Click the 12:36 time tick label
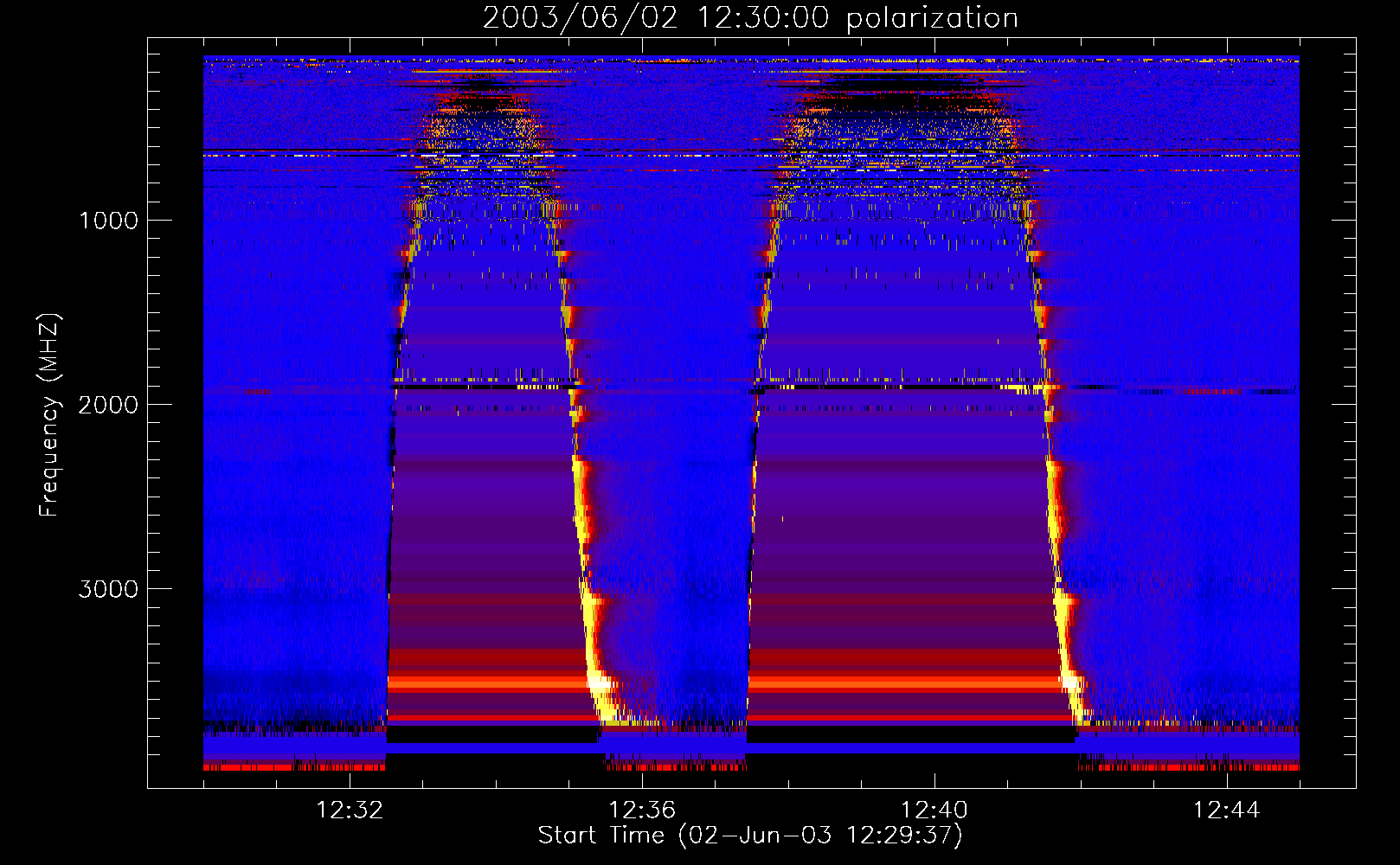This screenshot has width=1400, height=865. tap(642, 811)
